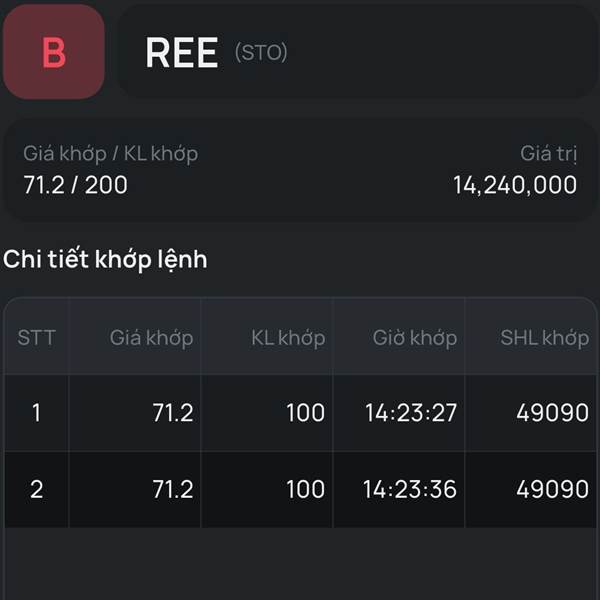
Task: Sort by the STT column header
Action: (36, 337)
